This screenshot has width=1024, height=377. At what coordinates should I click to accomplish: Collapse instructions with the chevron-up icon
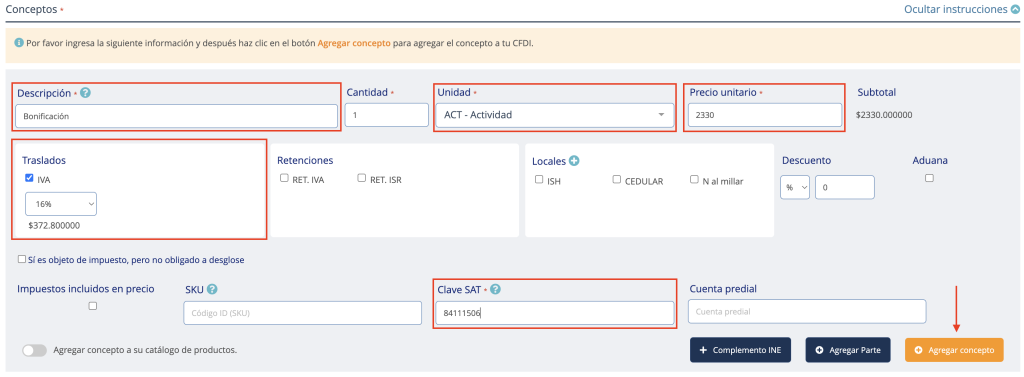[x=1014, y=10]
